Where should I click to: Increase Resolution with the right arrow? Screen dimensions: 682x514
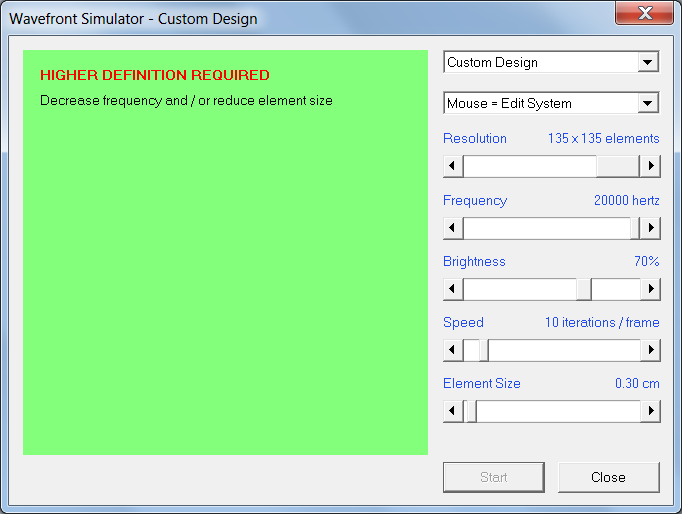point(650,166)
